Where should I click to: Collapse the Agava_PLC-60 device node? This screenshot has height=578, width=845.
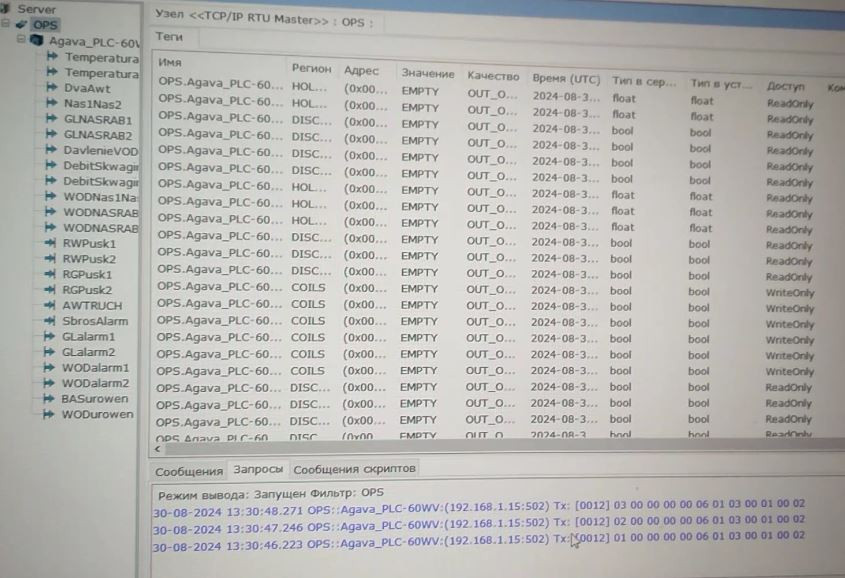click(20, 41)
